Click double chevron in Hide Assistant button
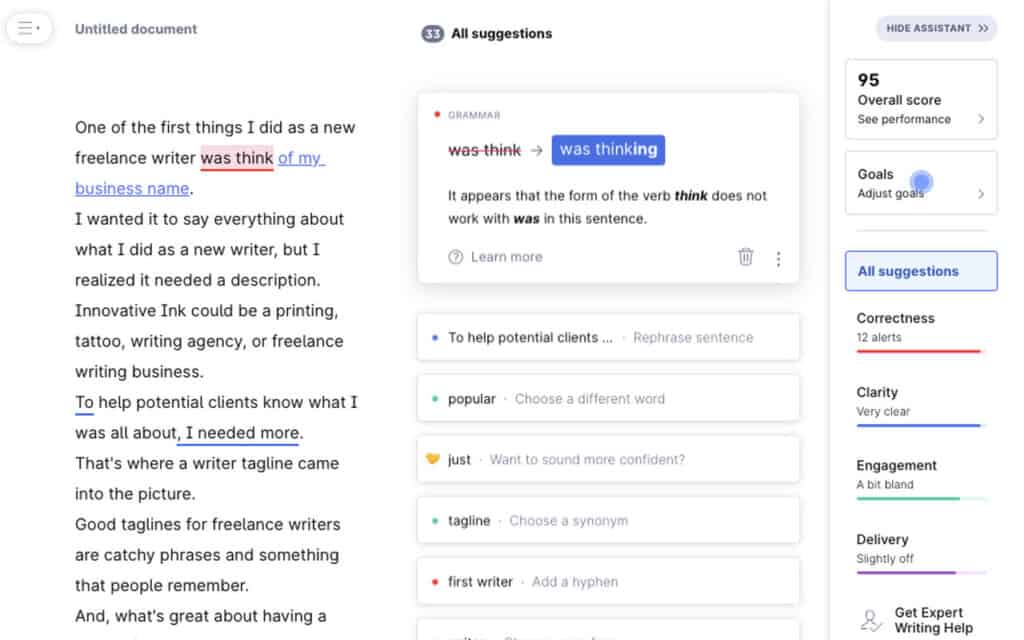1024x640 pixels. pyautogui.click(x=983, y=28)
